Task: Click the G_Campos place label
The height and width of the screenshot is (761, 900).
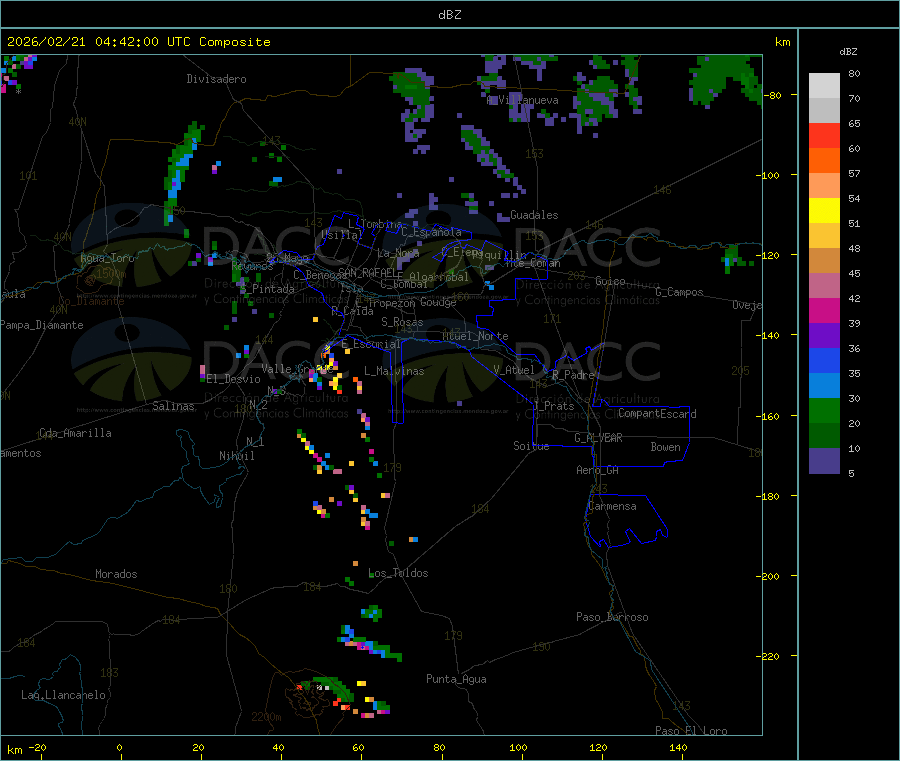Action: pyautogui.click(x=680, y=292)
